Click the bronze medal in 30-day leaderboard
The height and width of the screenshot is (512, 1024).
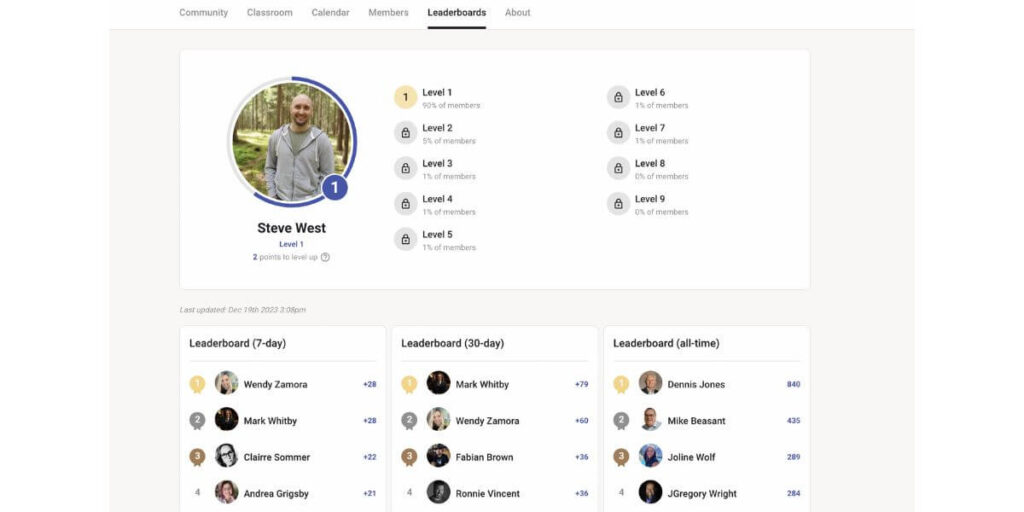tap(409, 457)
